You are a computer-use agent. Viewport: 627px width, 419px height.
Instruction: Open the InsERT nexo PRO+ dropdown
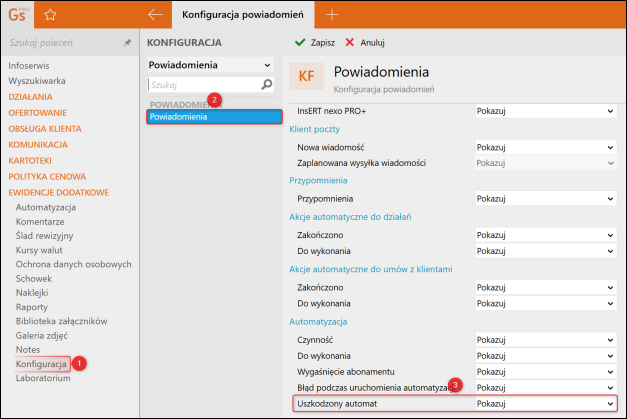547,111
